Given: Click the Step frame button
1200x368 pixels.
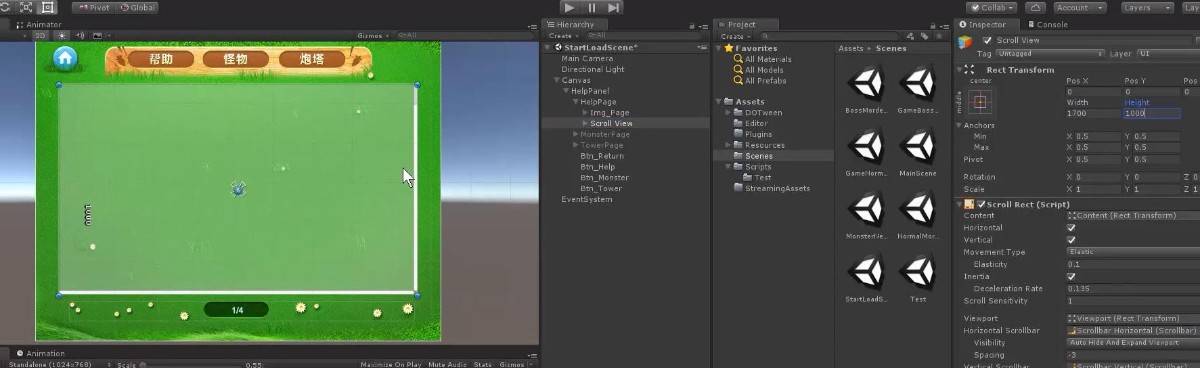Looking at the screenshot, I should click(615, 7).
